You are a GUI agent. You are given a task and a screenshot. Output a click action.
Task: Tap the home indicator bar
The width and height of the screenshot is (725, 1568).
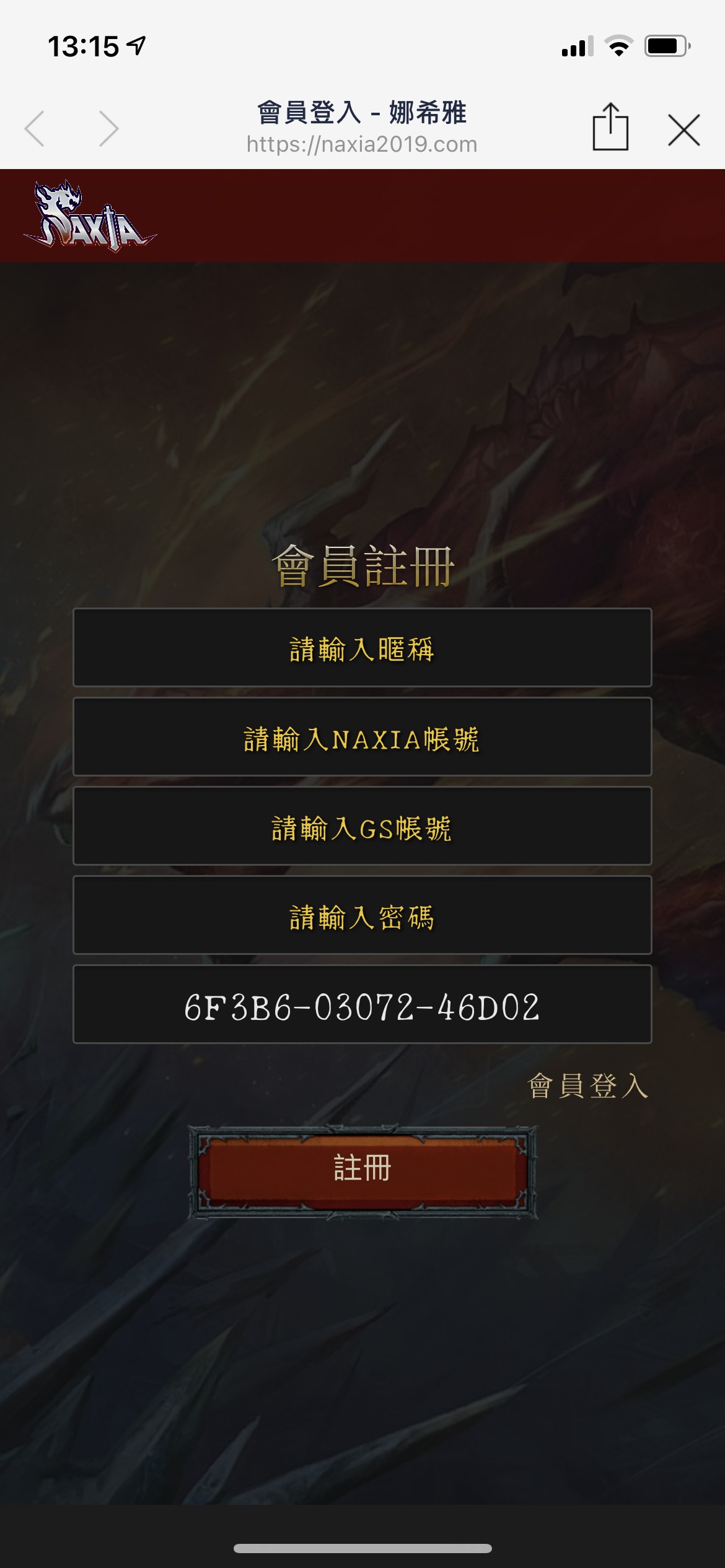point(362,1548)
